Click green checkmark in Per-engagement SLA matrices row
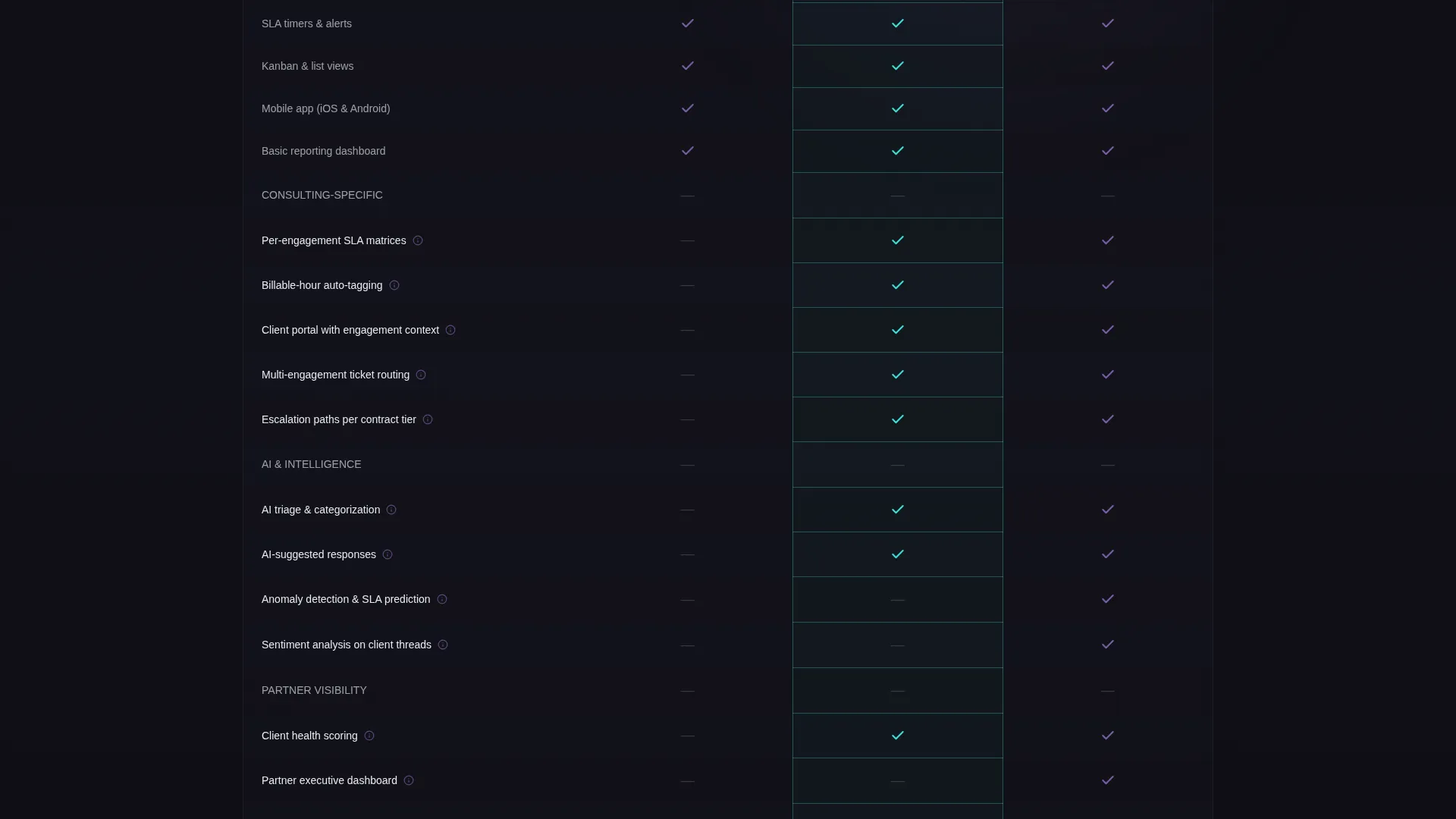1456x819 pixels. point(898,240)
